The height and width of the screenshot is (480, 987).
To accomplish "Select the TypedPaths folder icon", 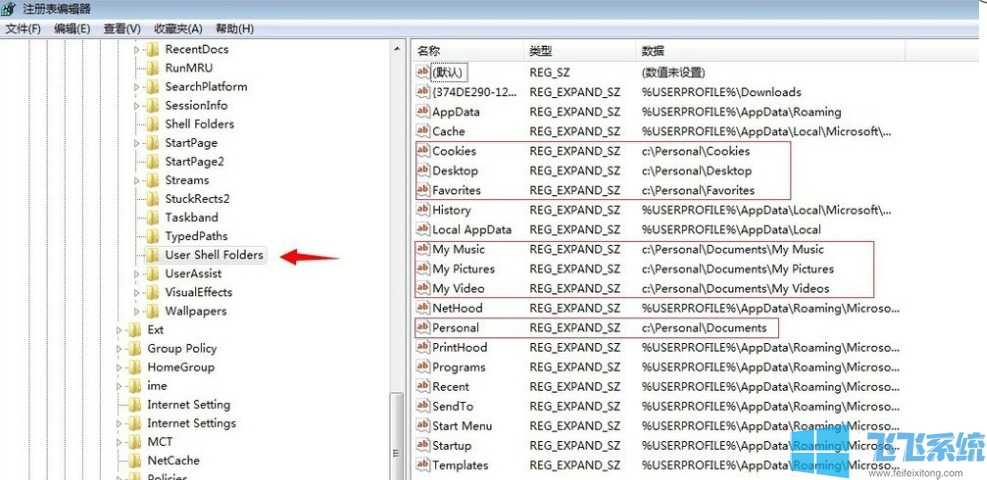I will coord(152,237).
